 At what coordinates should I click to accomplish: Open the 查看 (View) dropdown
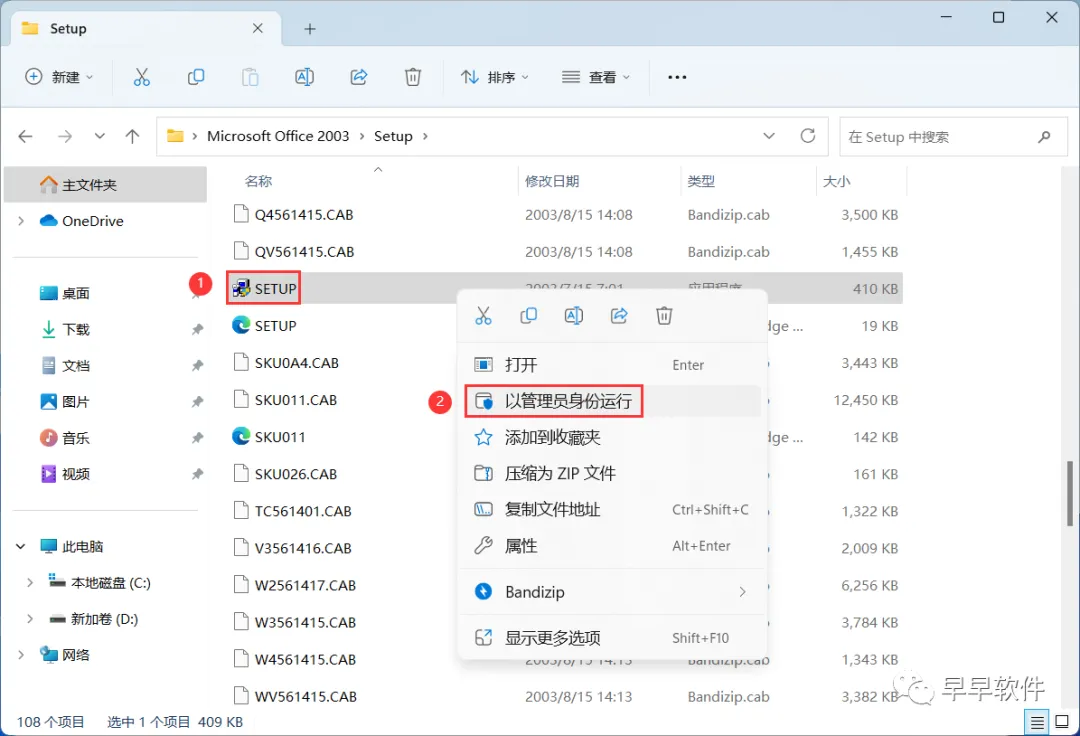596,77
